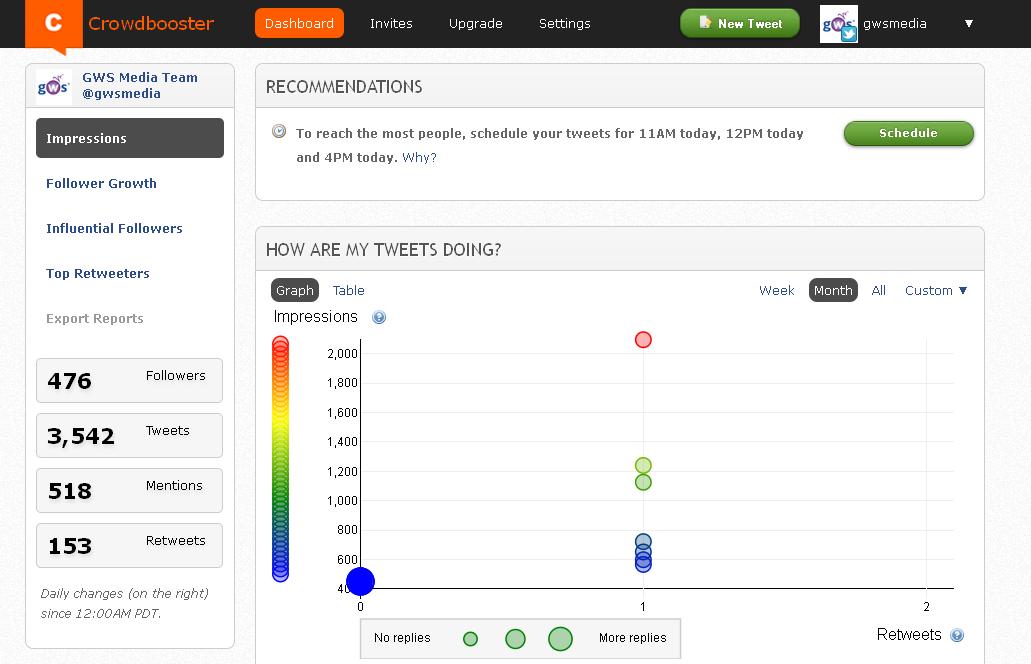Click the gwsmedia username in header
This screenshot has width=1031, height=664.
[895, 24]
